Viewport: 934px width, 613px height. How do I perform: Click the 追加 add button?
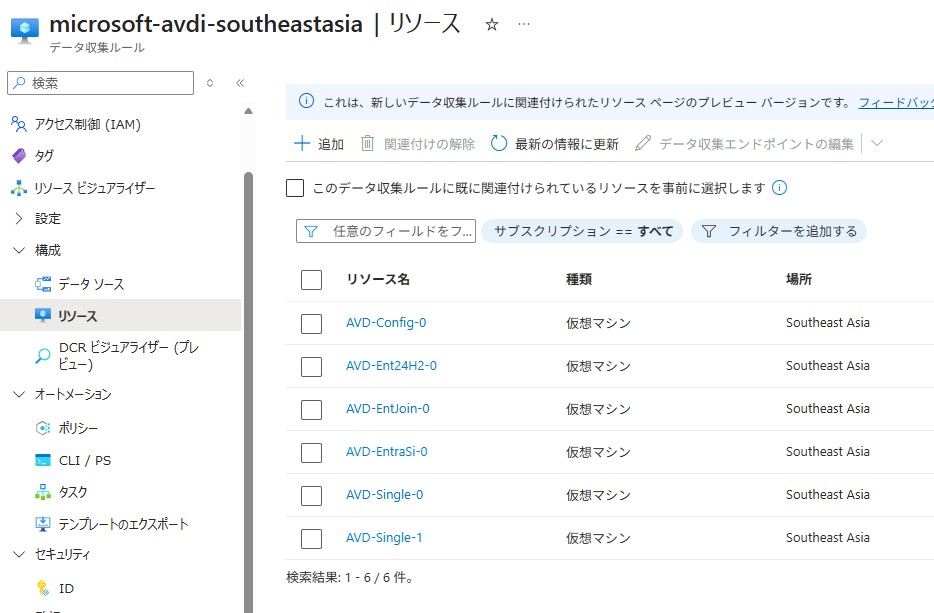point(318,144)
